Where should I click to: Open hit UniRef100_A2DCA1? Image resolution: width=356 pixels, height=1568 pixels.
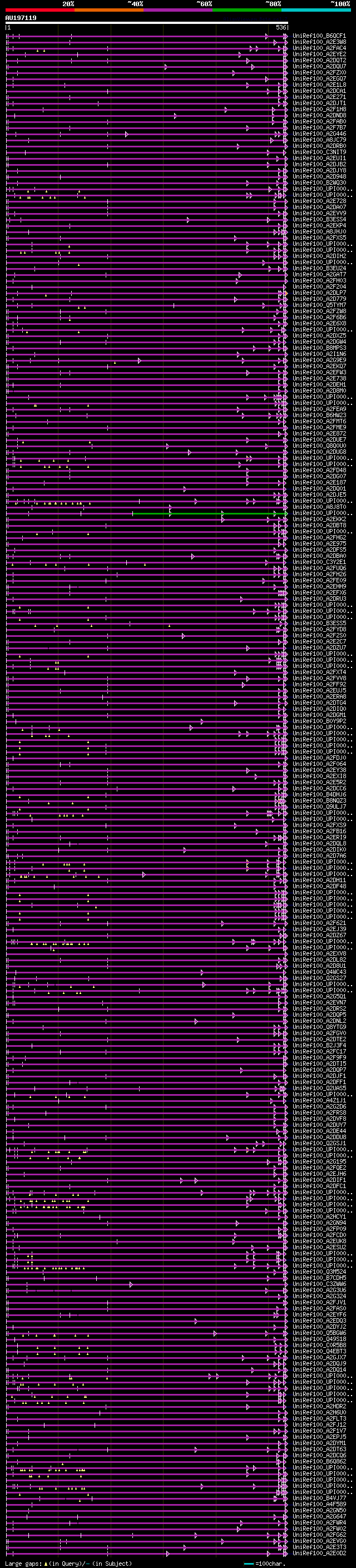tap(319, 91)
